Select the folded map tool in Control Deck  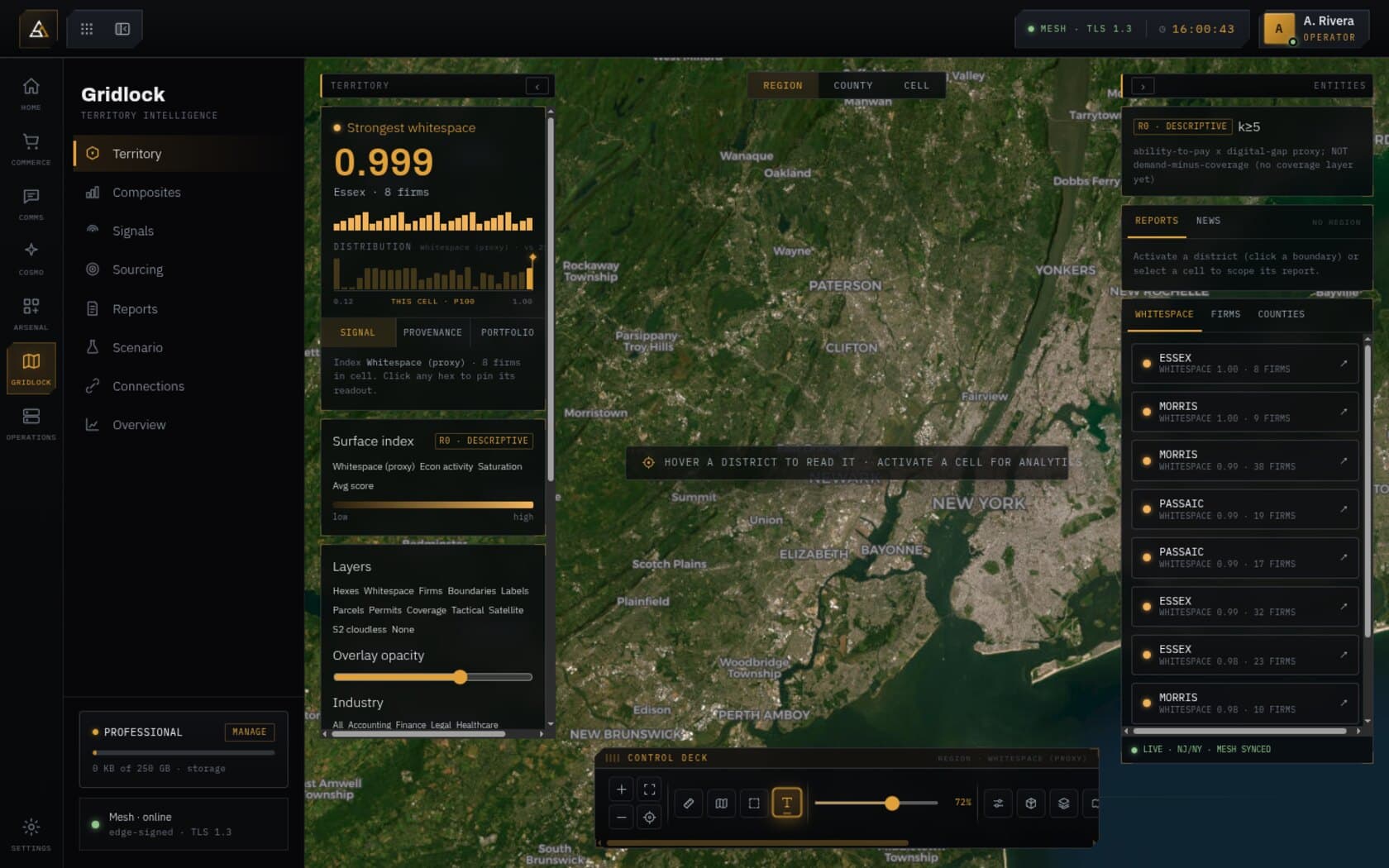[722, 803]
